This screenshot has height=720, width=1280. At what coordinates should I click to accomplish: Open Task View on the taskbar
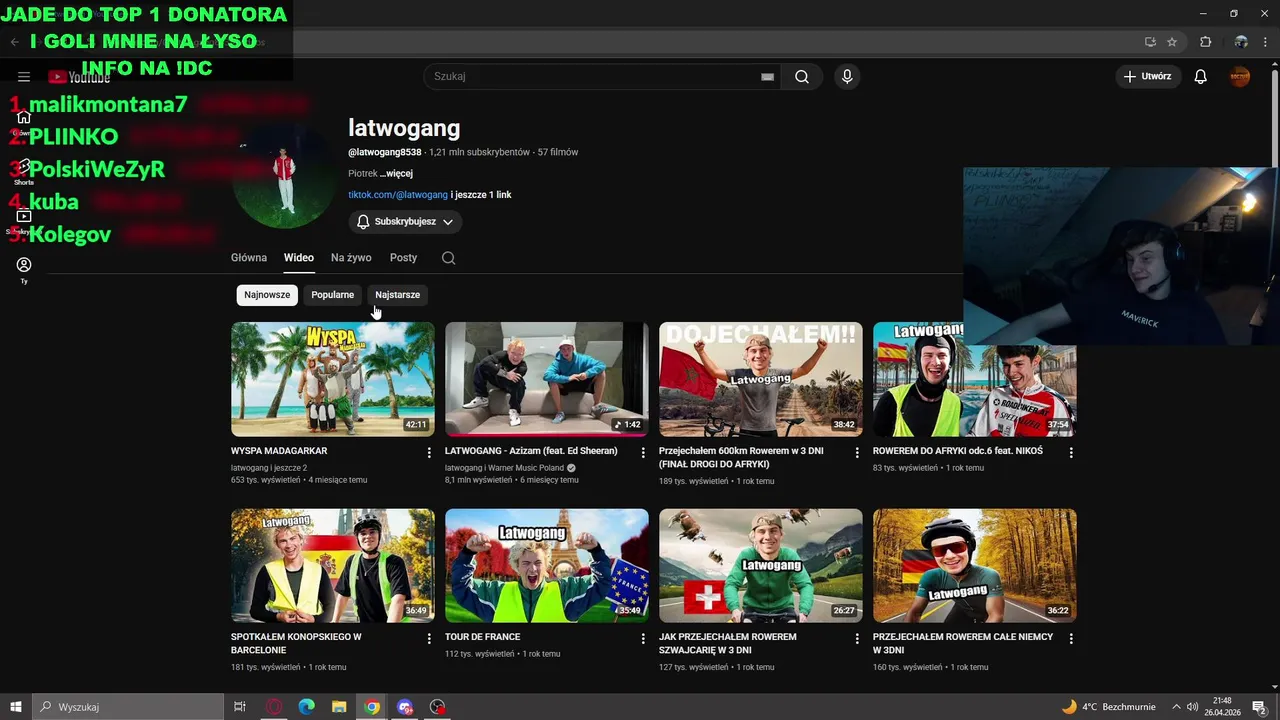tap(240, 707)
